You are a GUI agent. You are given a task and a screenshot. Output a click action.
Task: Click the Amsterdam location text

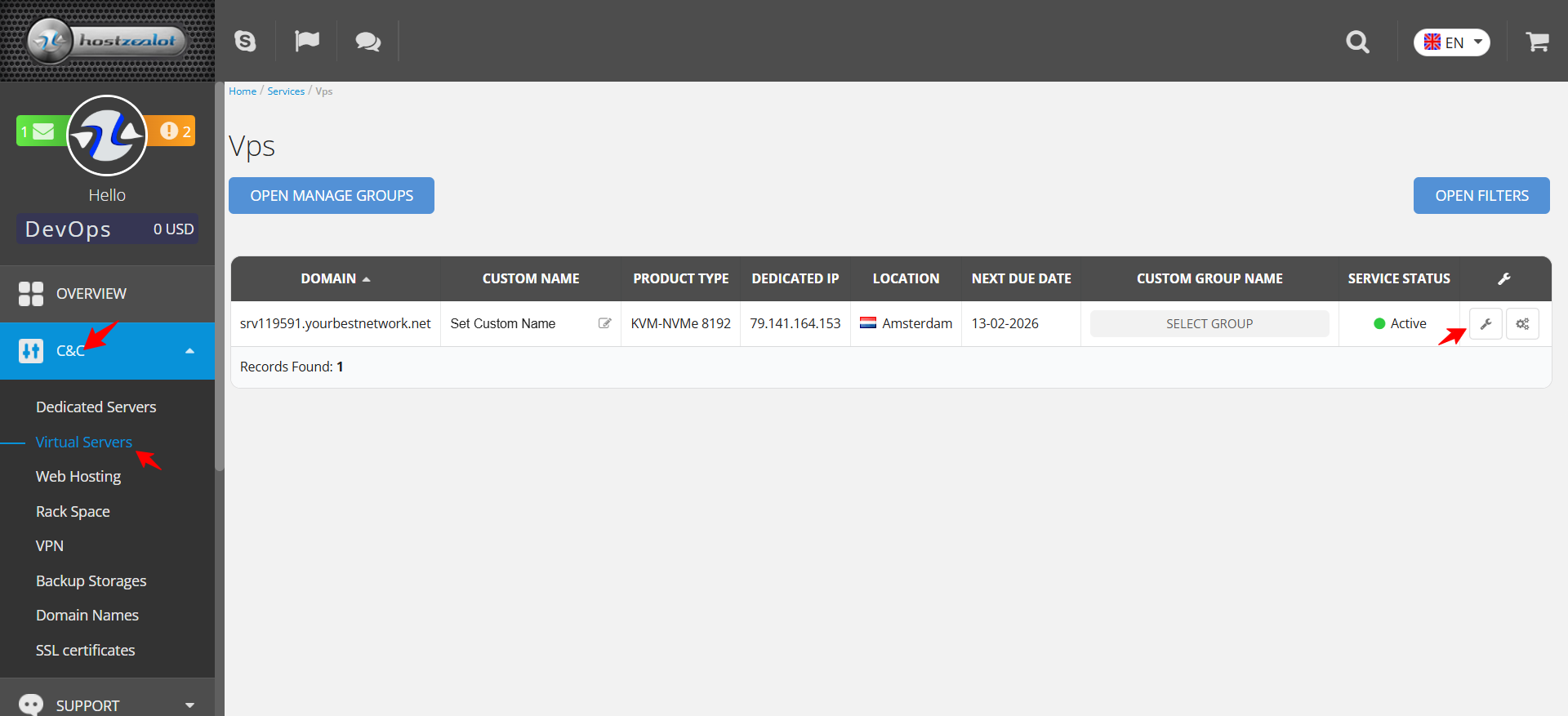917,324
